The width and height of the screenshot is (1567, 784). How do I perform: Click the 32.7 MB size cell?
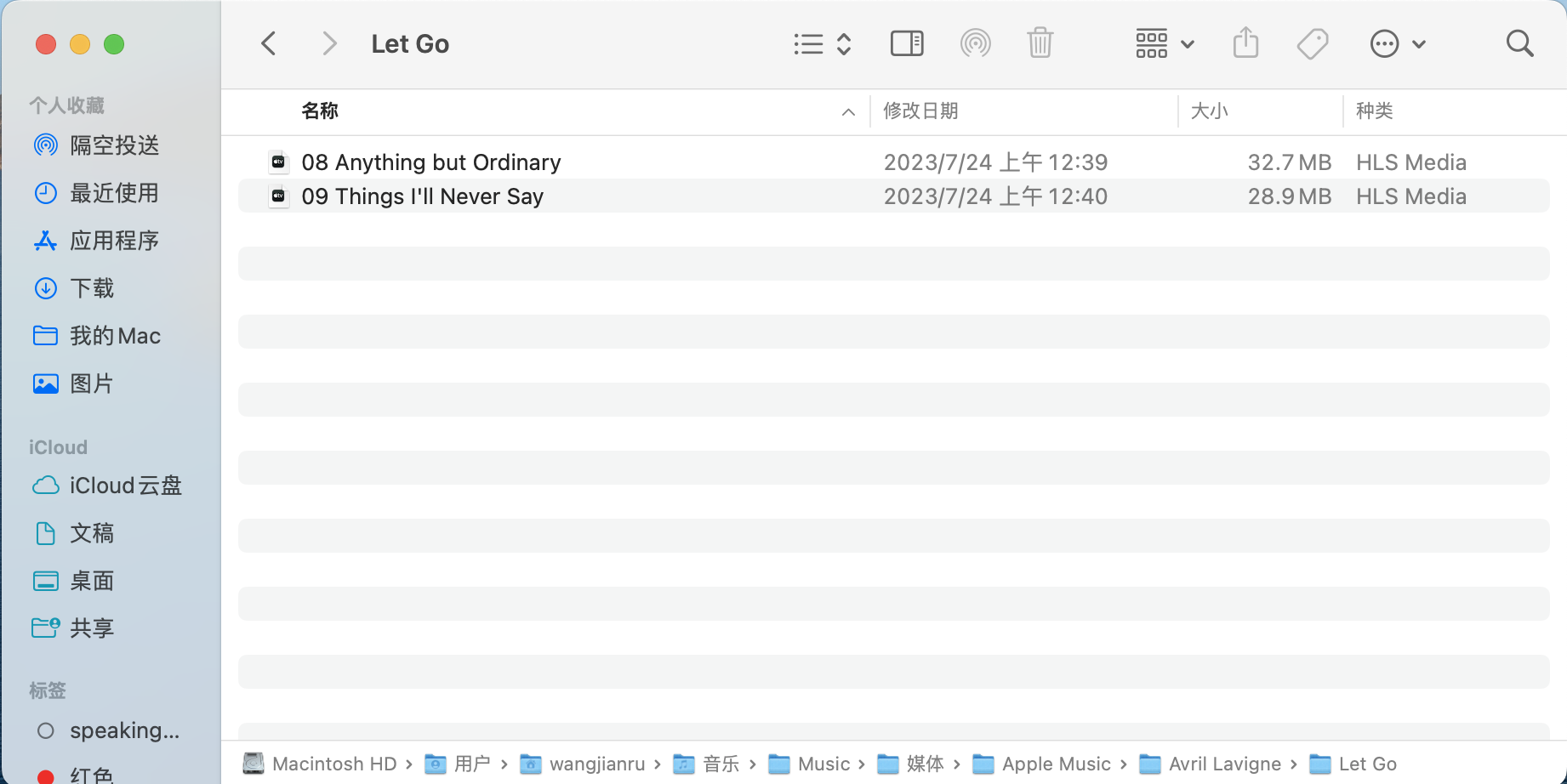[x=1289, y=162]
